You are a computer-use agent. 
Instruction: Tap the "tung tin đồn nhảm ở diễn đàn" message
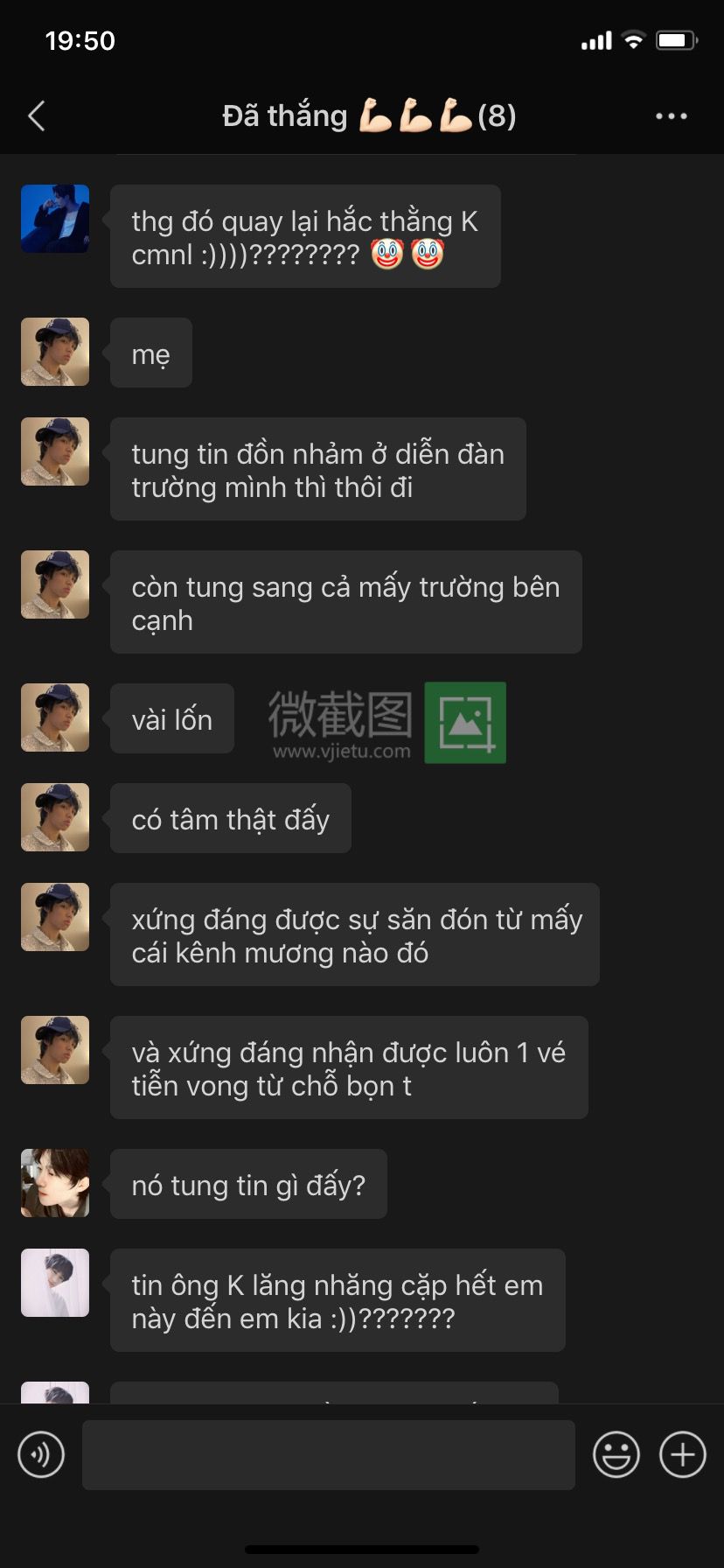(x=318, y=469)
